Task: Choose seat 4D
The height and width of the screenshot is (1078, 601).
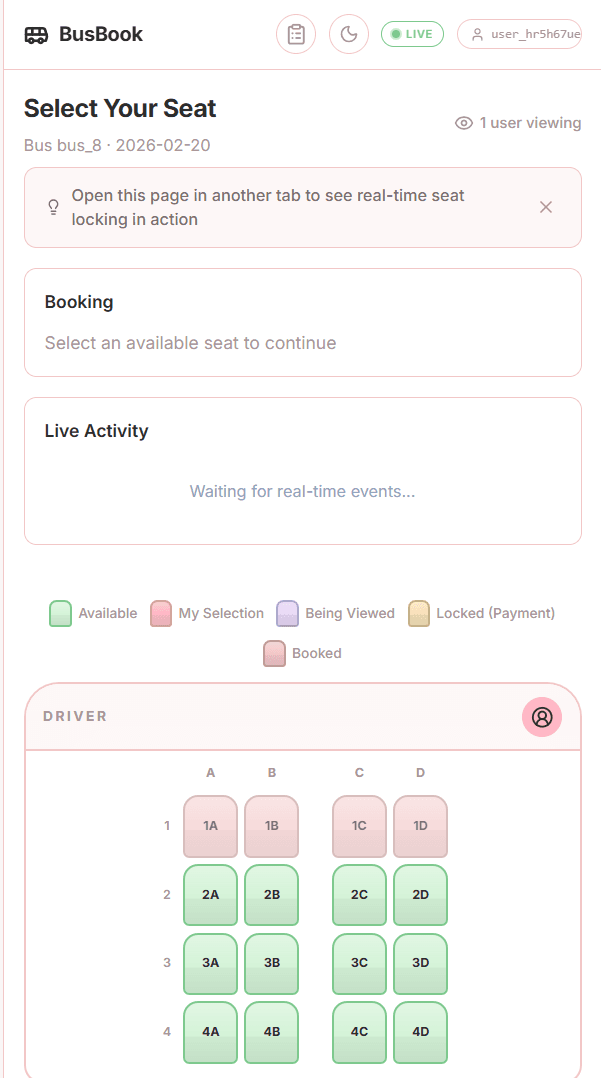Action: (x=420, y=1032)
